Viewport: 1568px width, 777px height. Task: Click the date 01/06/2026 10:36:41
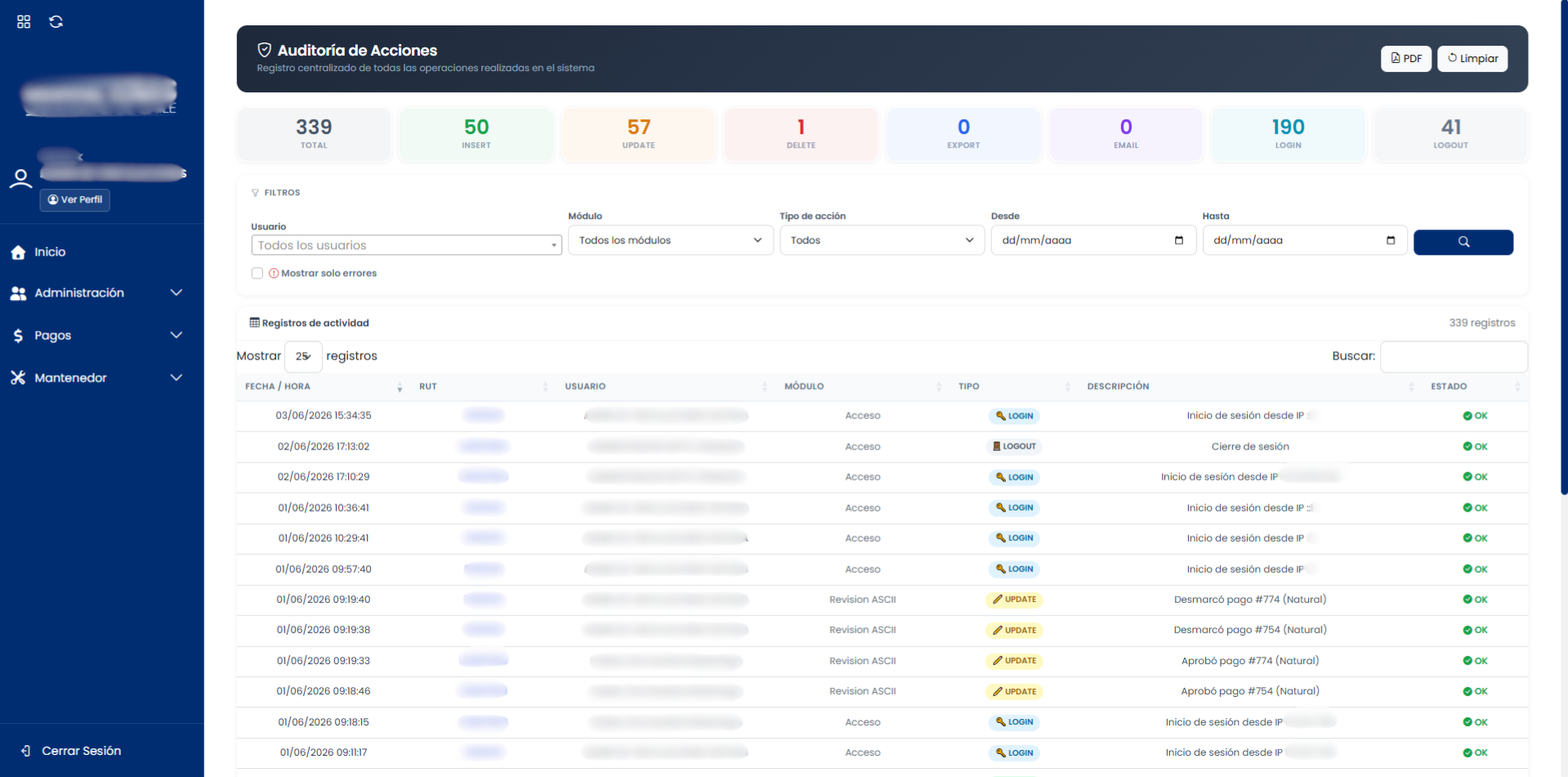point(324,508)
